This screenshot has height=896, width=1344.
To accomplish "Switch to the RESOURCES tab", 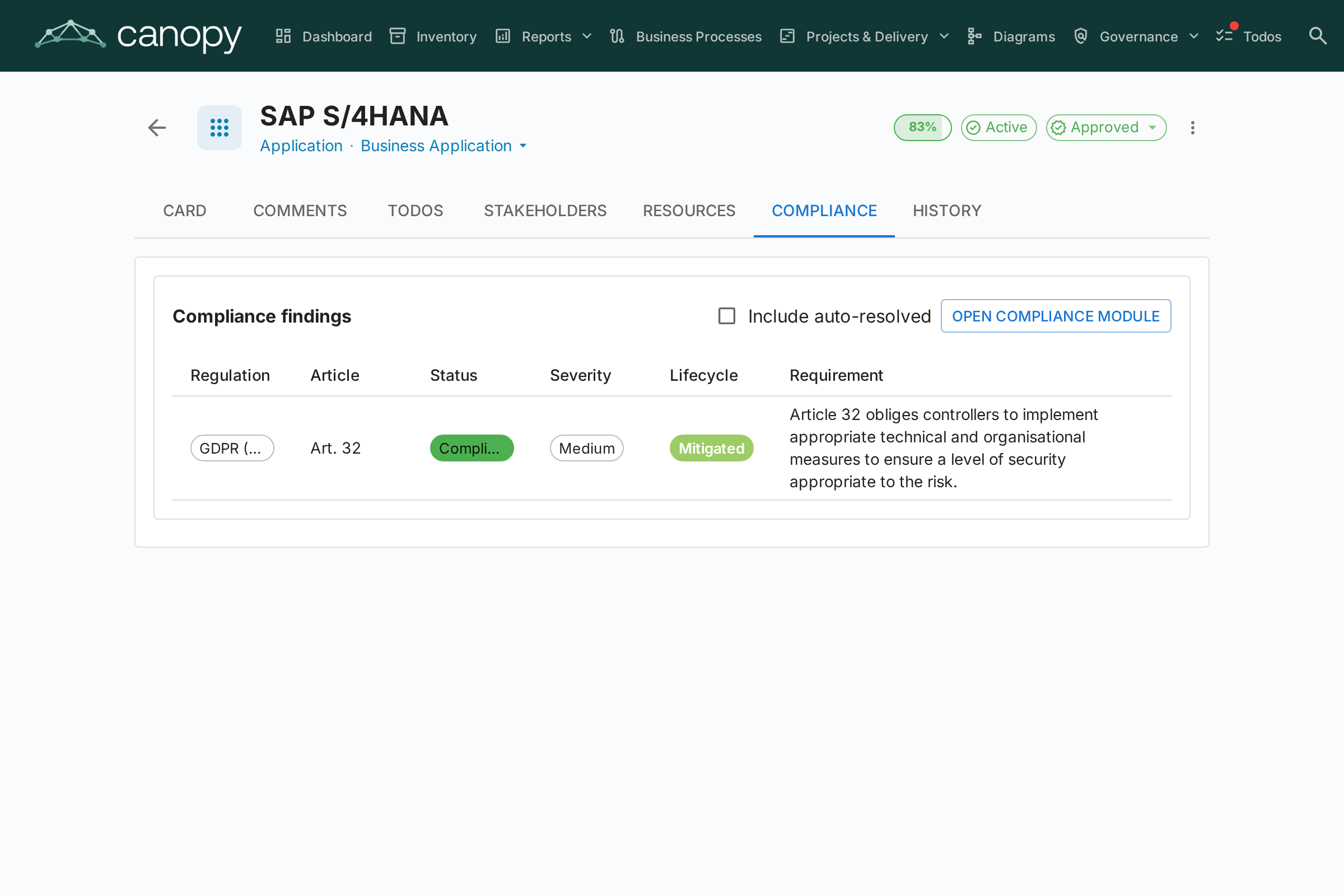I will pyautogui.click(x=689, y=211).
